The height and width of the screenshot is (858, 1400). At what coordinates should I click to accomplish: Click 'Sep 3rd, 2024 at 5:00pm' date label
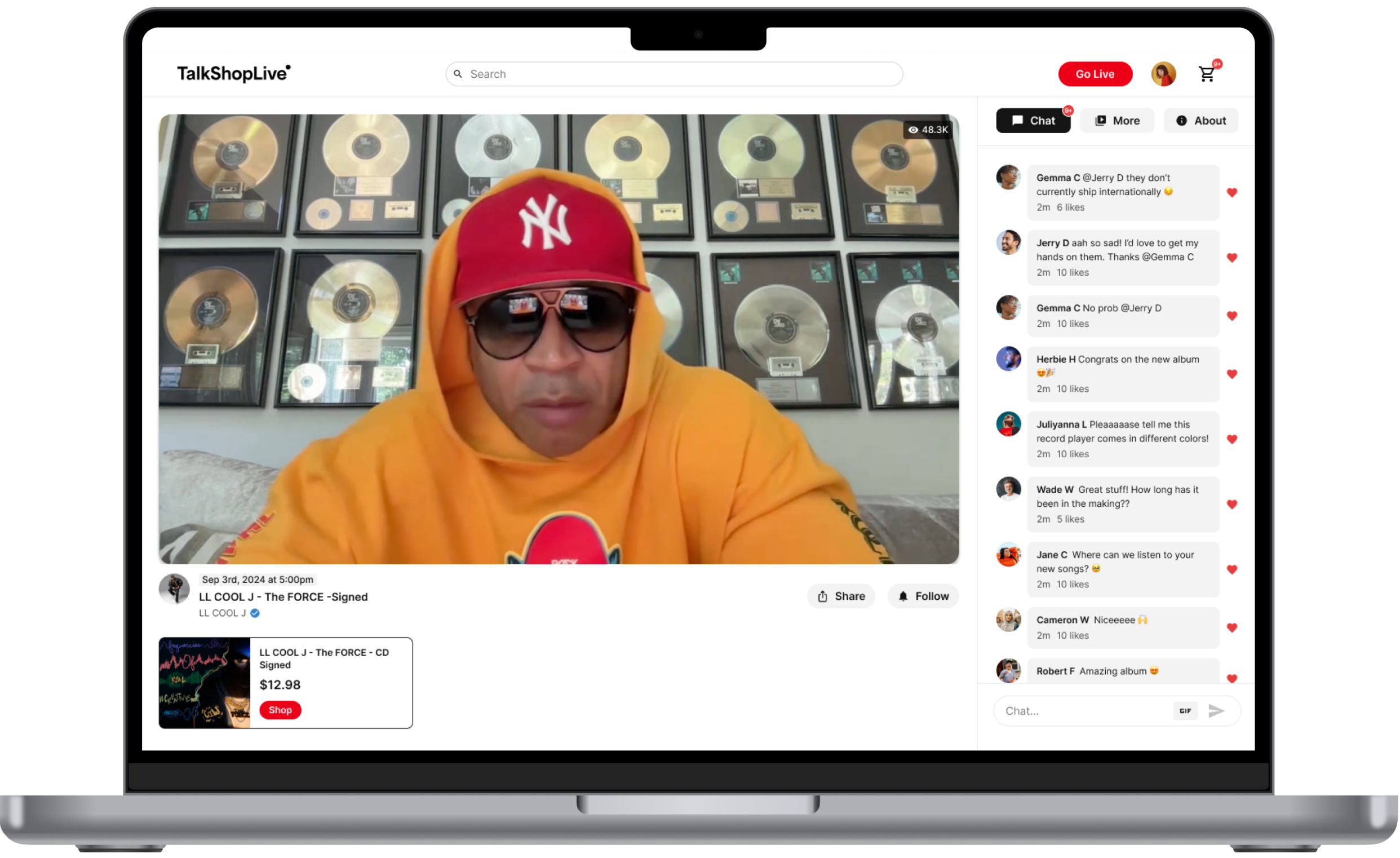(x=258, y=580)
